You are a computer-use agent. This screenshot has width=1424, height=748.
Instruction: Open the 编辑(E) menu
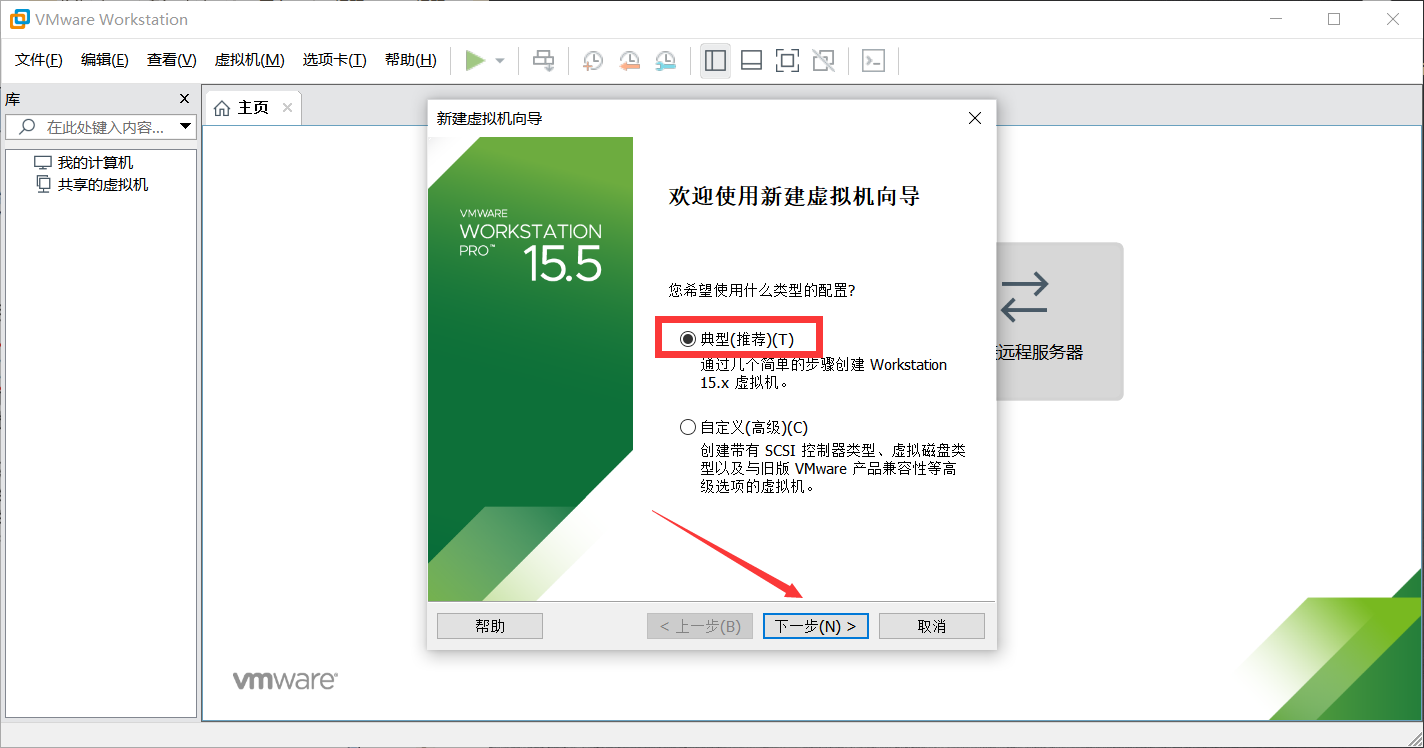point(105,60)
